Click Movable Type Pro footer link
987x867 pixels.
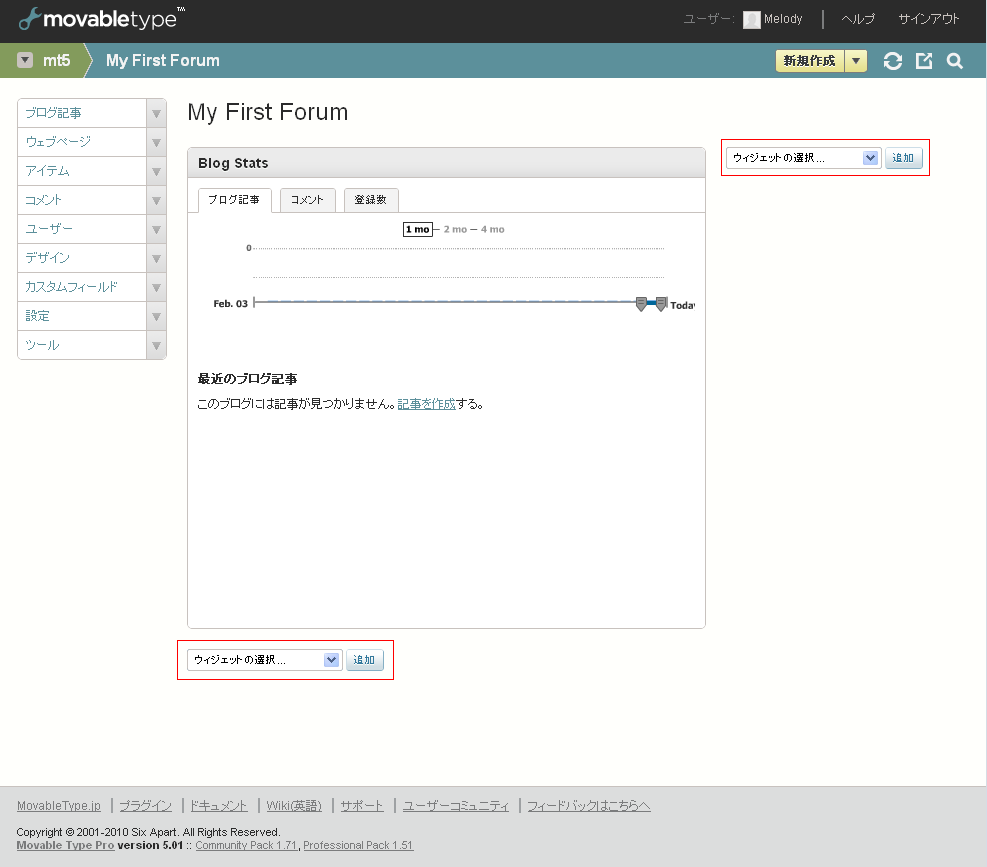click(65, 846)
